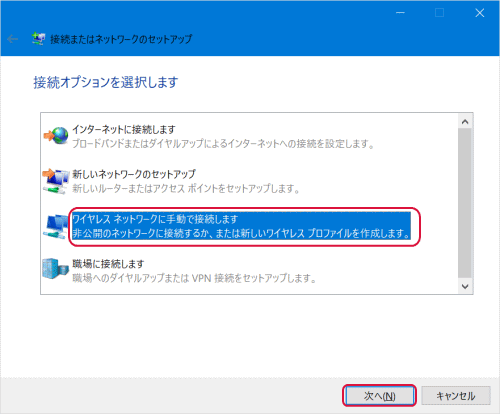Click the computer icon for 新しいネットワークのセットアップ
Viewport: 500px width, 414px height.
(56, 181)
